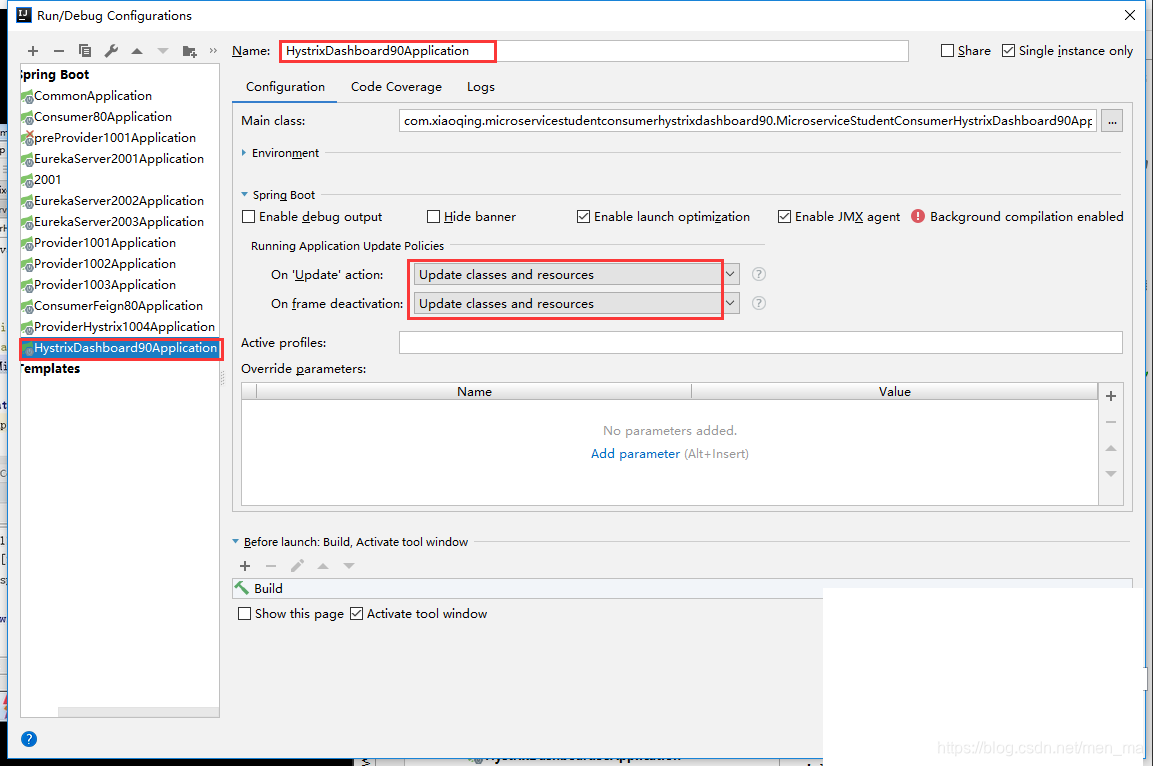Show more toolbar actions chevron

coord(213,51)
